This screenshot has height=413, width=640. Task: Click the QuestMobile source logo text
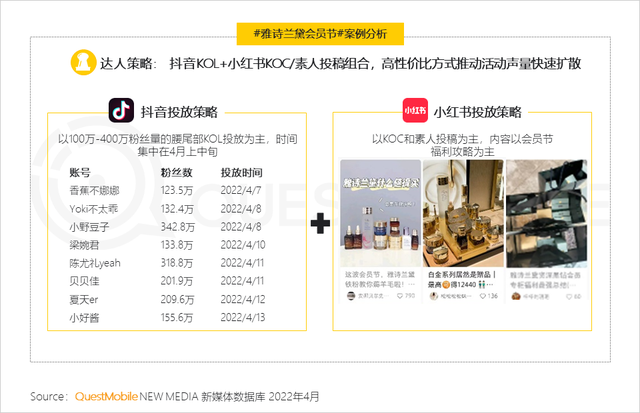pyautogui.click(x=106, y=396)
